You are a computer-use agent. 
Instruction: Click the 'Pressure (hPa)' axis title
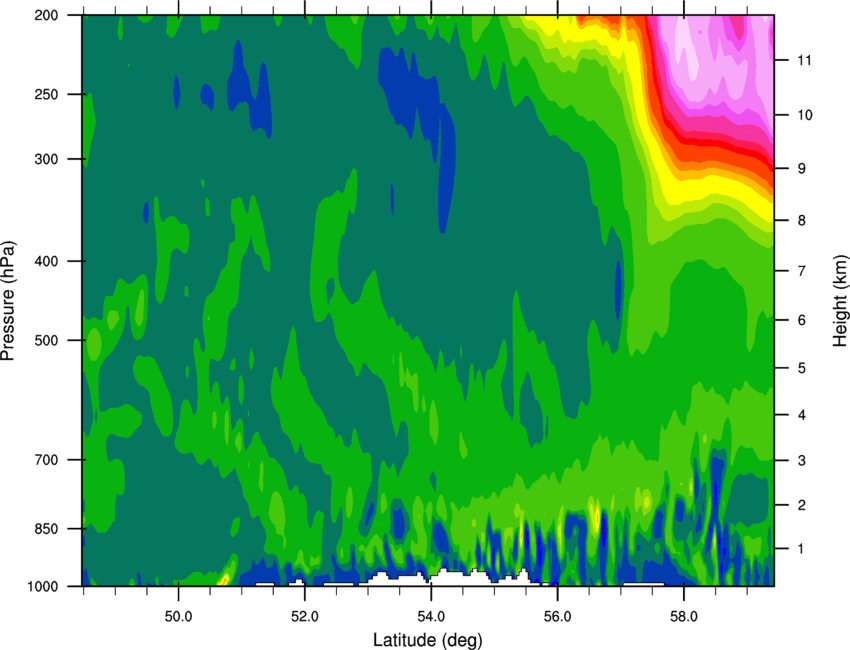tap(8, 300)
